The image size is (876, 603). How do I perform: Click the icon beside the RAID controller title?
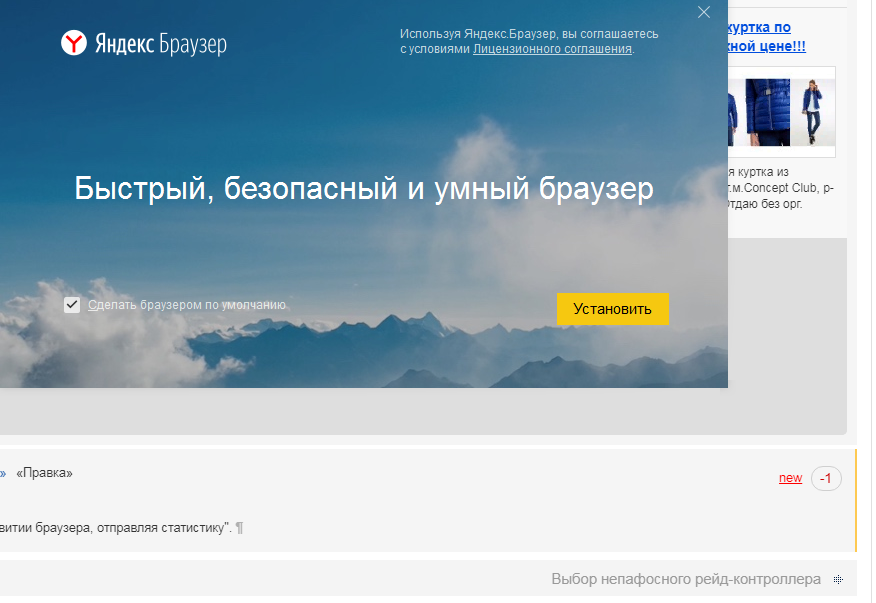pos(837,580)
